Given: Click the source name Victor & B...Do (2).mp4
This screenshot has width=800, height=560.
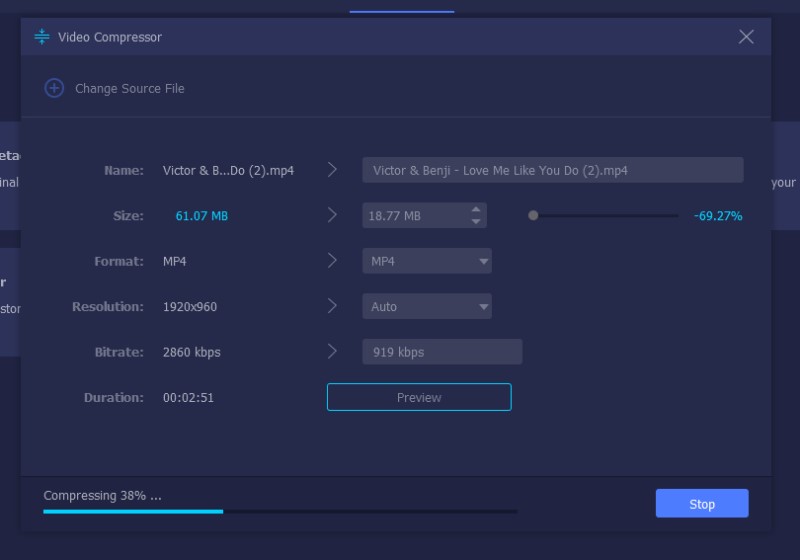Looking at the screenshot, I should coord(228,171).
